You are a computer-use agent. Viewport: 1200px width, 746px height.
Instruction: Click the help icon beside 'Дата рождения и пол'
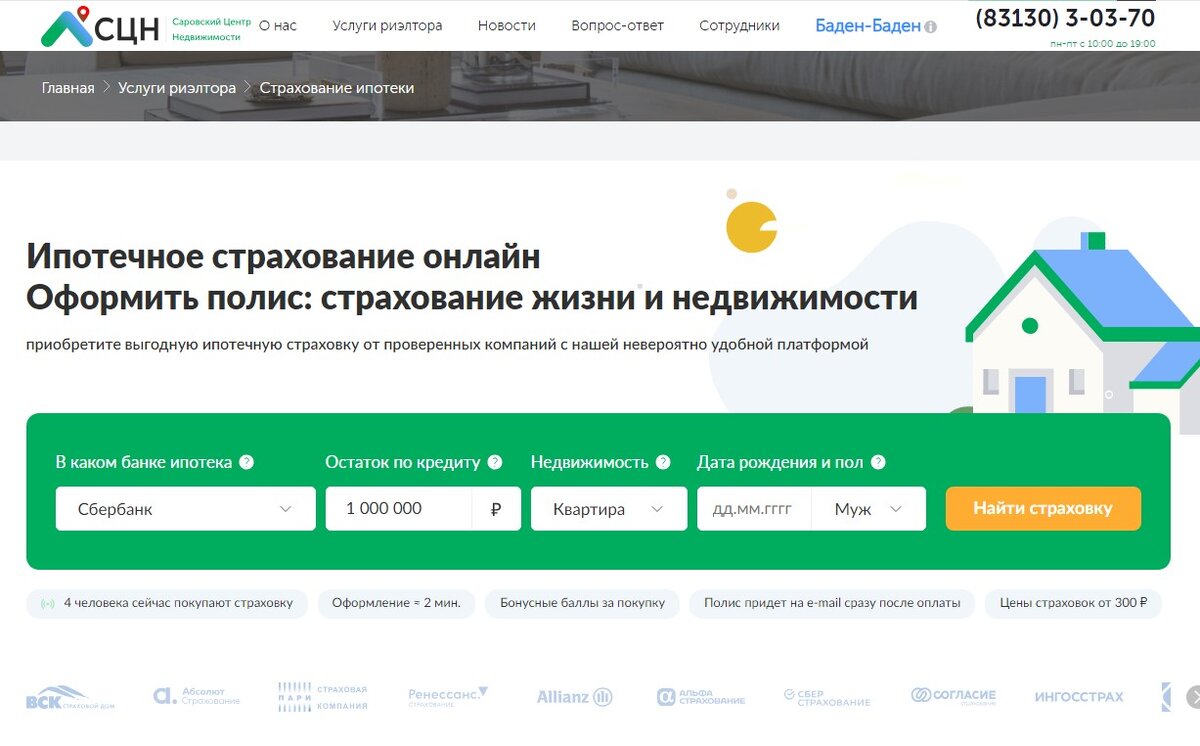tap(877, 462)
